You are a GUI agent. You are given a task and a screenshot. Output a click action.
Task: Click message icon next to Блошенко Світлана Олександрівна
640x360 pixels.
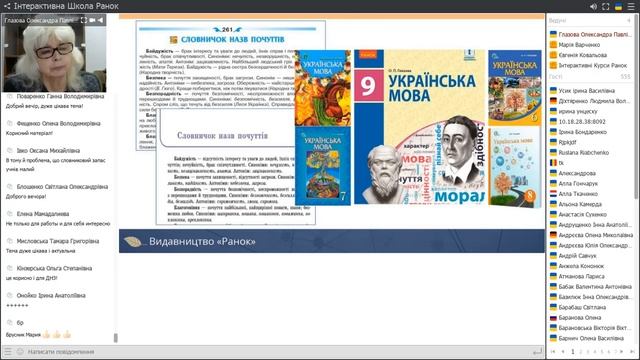tap(10, 187)
